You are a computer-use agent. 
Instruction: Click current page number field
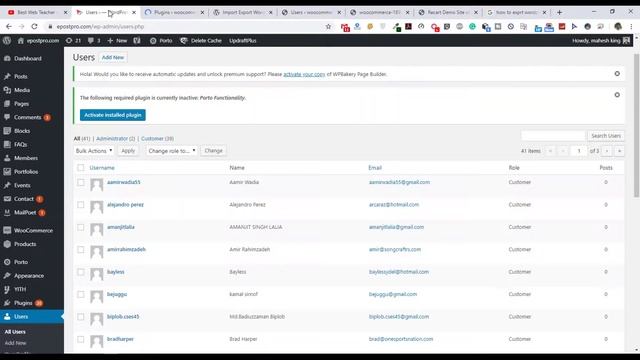coord(579,151)
